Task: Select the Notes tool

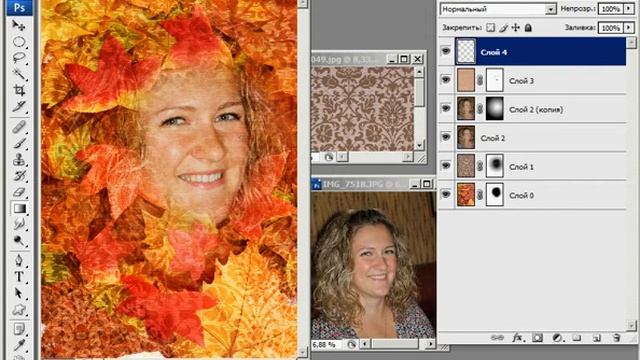Action: click(x=19, y=329)
